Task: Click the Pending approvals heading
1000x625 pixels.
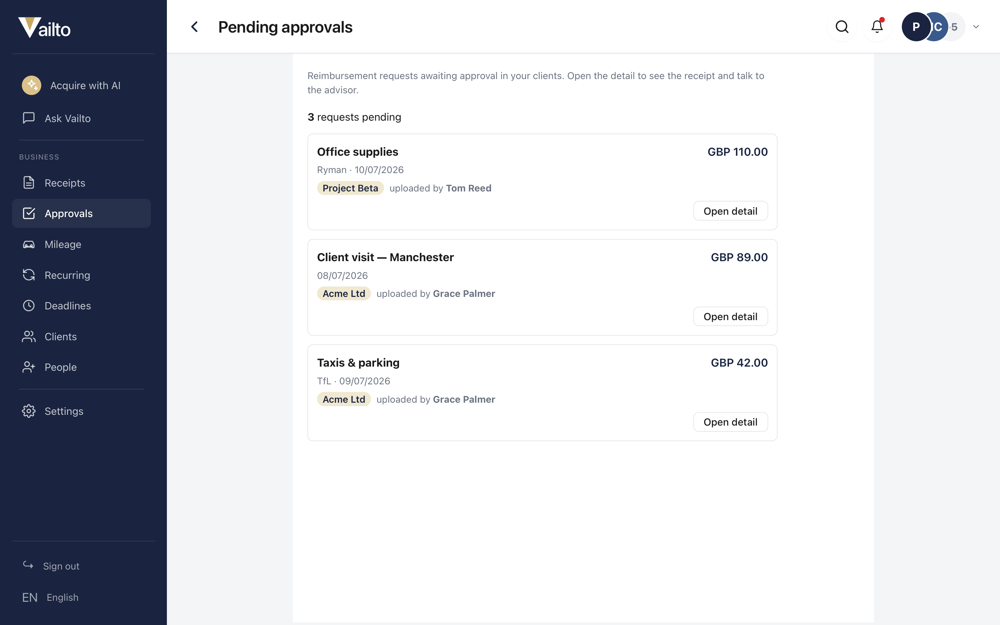Action: point(285,27)
